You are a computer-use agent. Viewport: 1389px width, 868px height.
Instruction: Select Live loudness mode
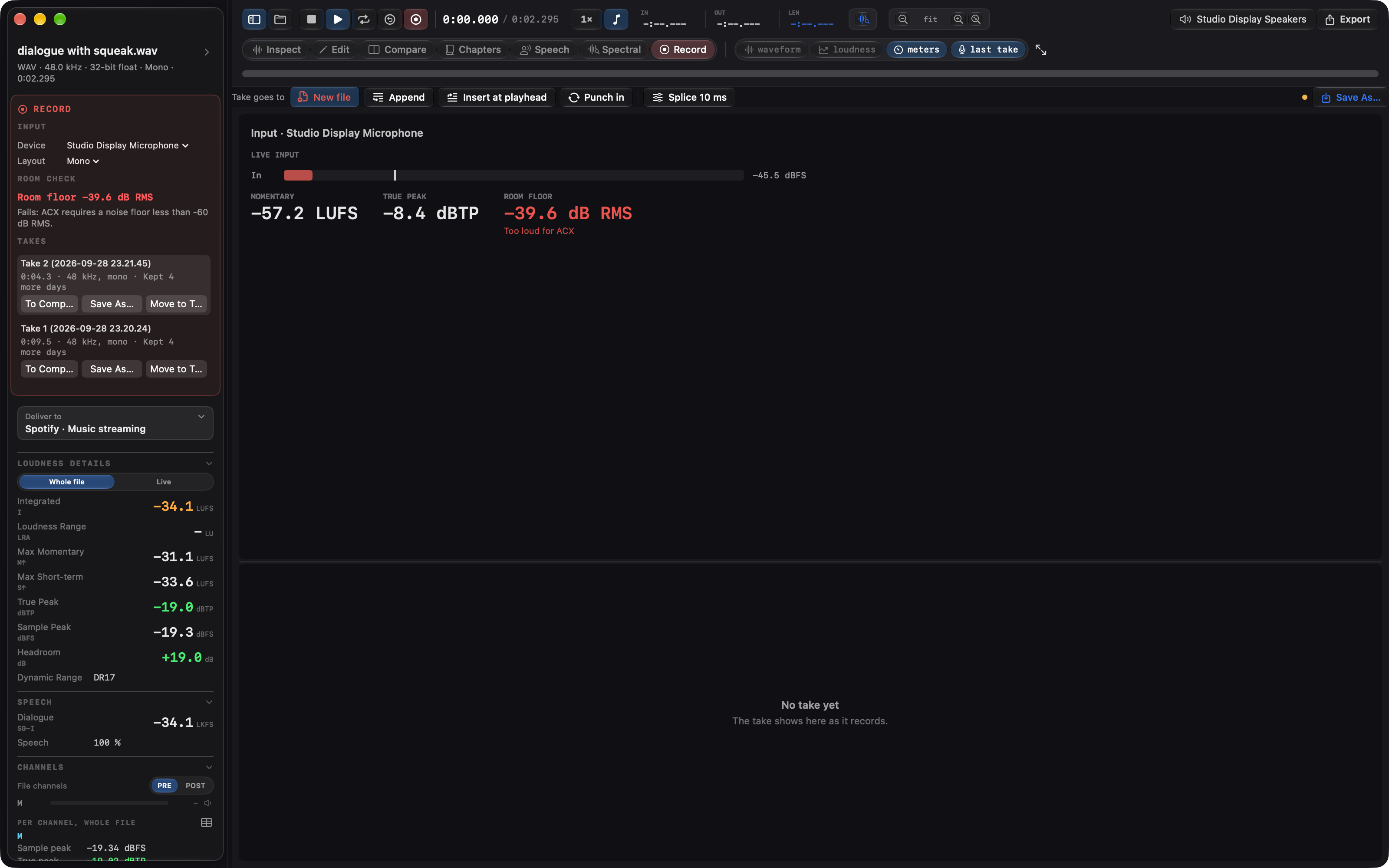[164, 482]
